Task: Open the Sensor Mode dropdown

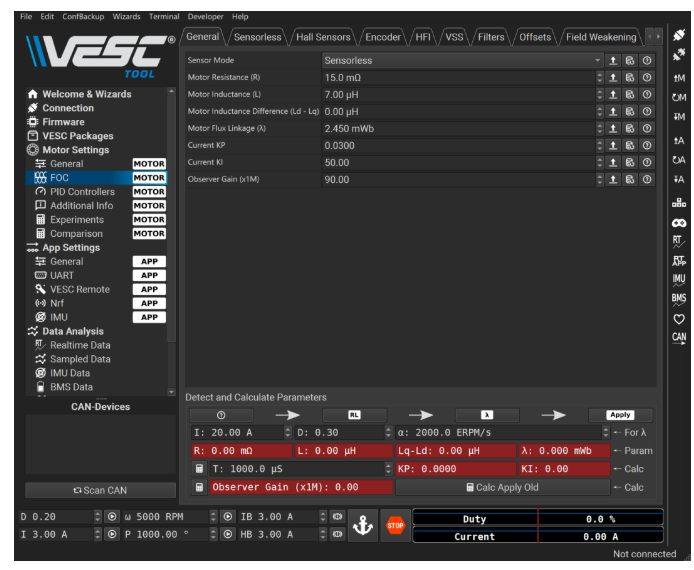Action: click(461, 61)
